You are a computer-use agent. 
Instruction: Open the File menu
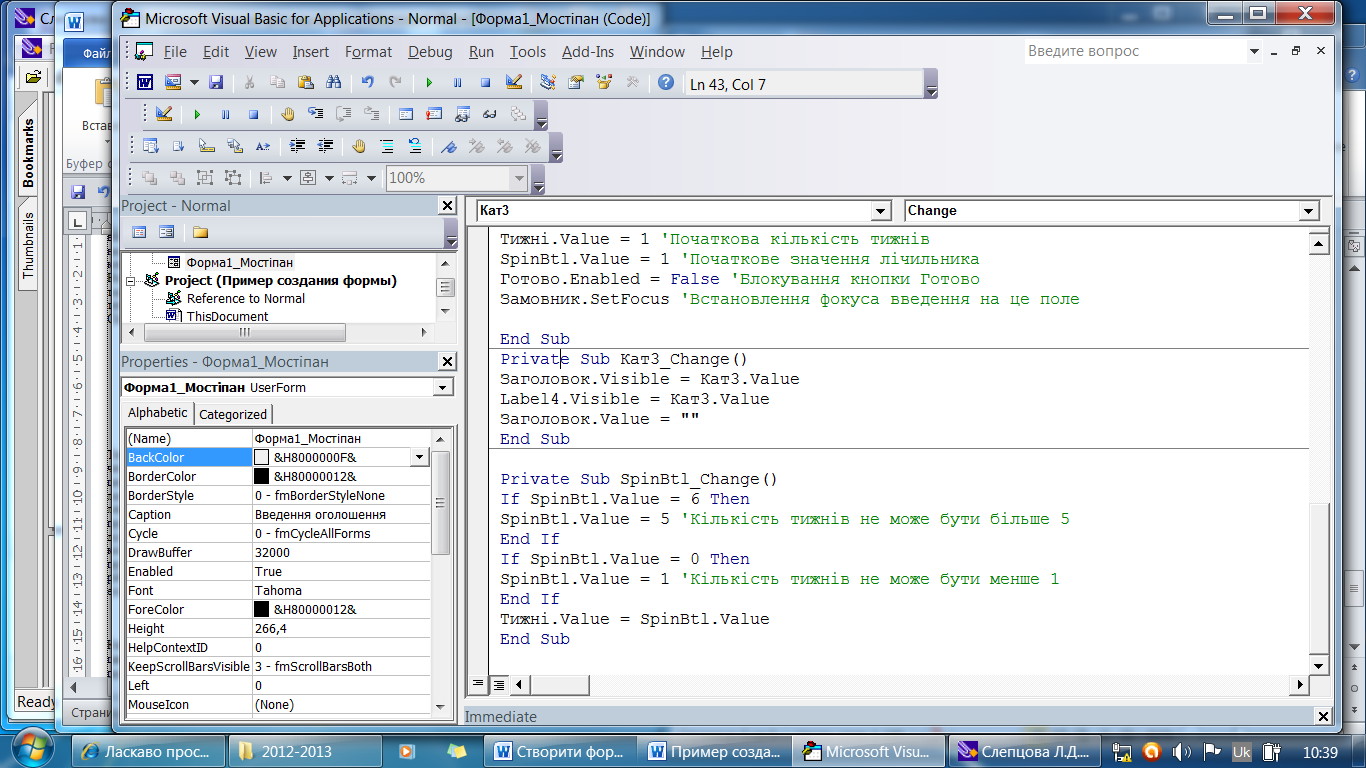click(x=175, y=52)
